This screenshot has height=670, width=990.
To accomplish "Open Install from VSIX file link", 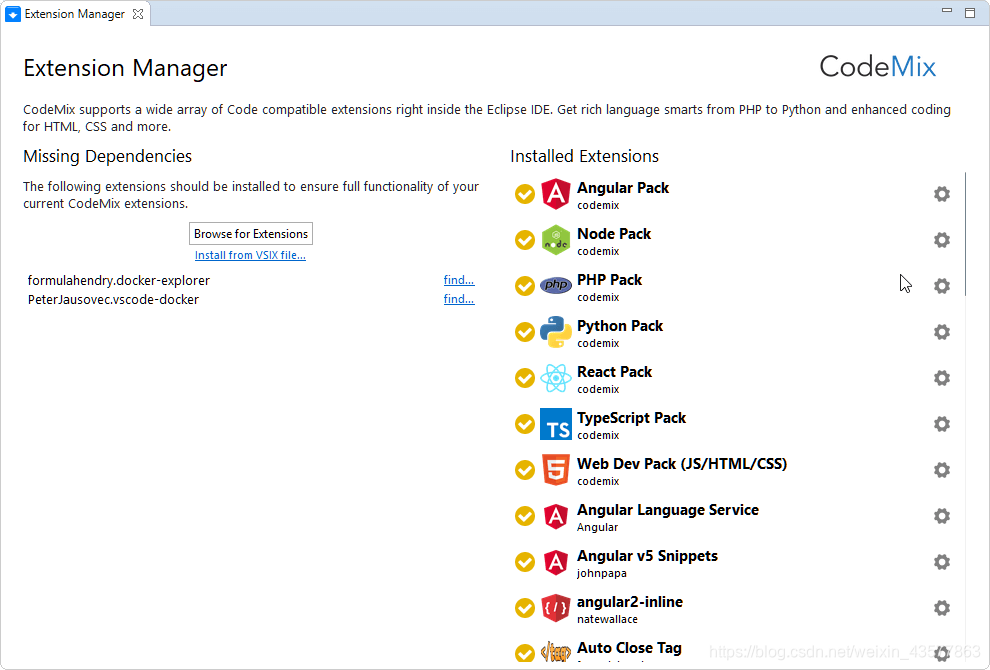I will 250,255.
